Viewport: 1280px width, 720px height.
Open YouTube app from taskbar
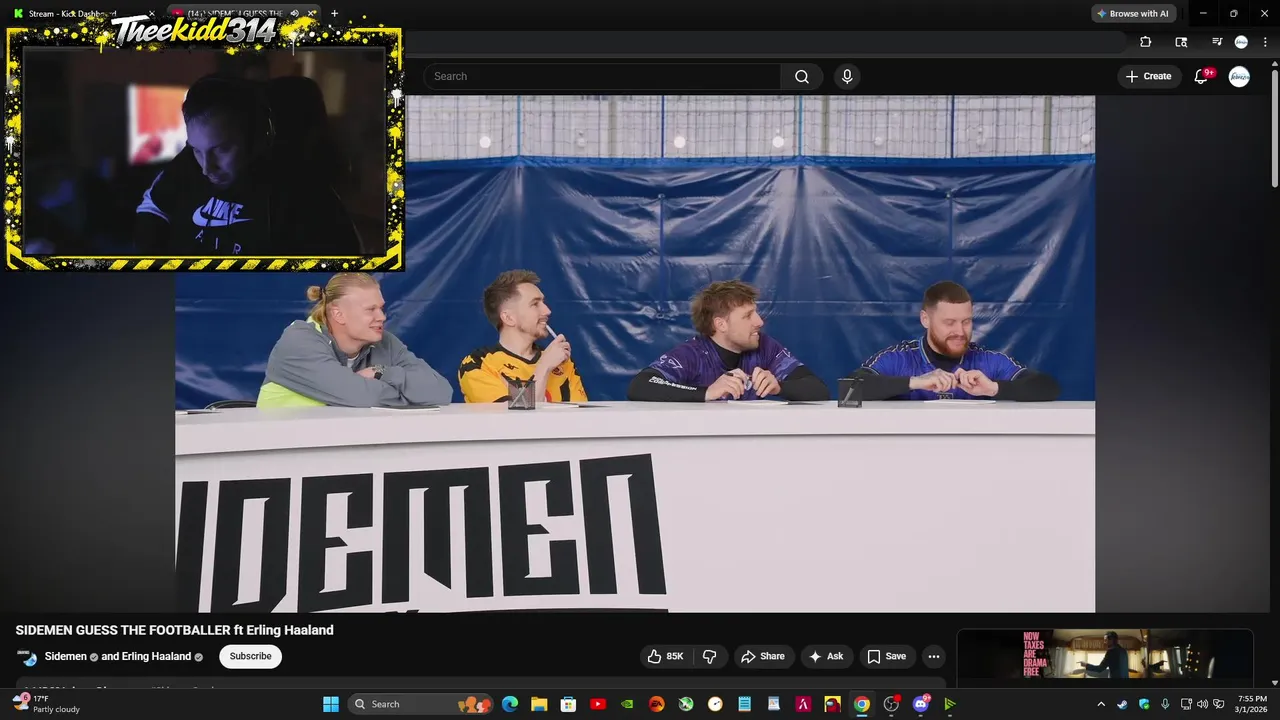point(598,704)
